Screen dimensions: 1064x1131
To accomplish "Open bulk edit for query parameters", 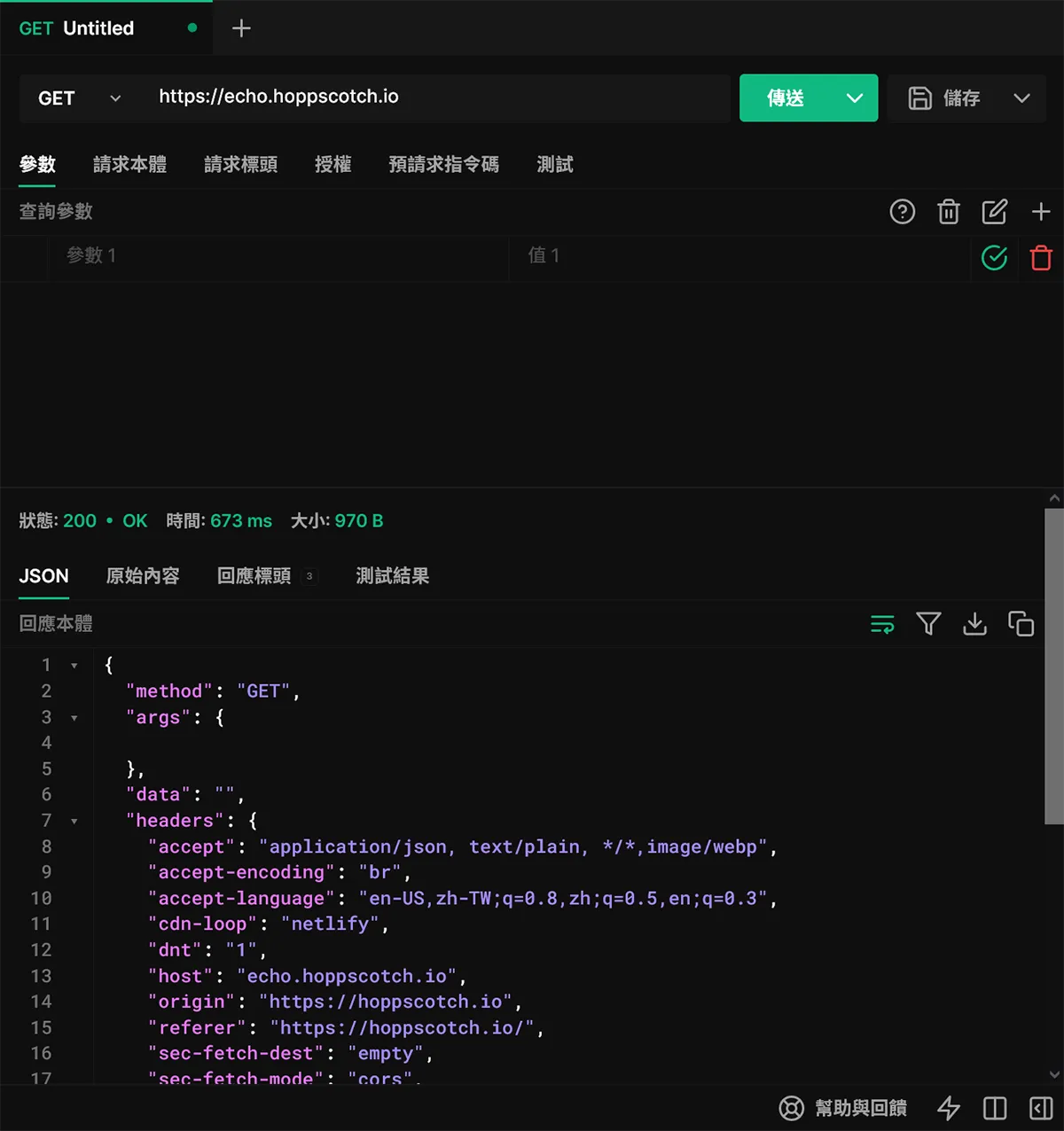I will coord(995,212).
